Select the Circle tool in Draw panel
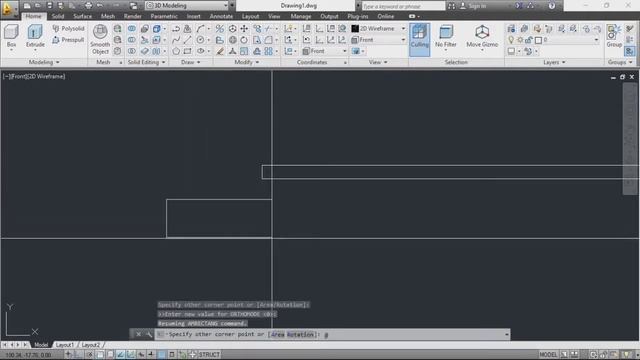This screenshot has width=640, height=360. tap(200, 40)
